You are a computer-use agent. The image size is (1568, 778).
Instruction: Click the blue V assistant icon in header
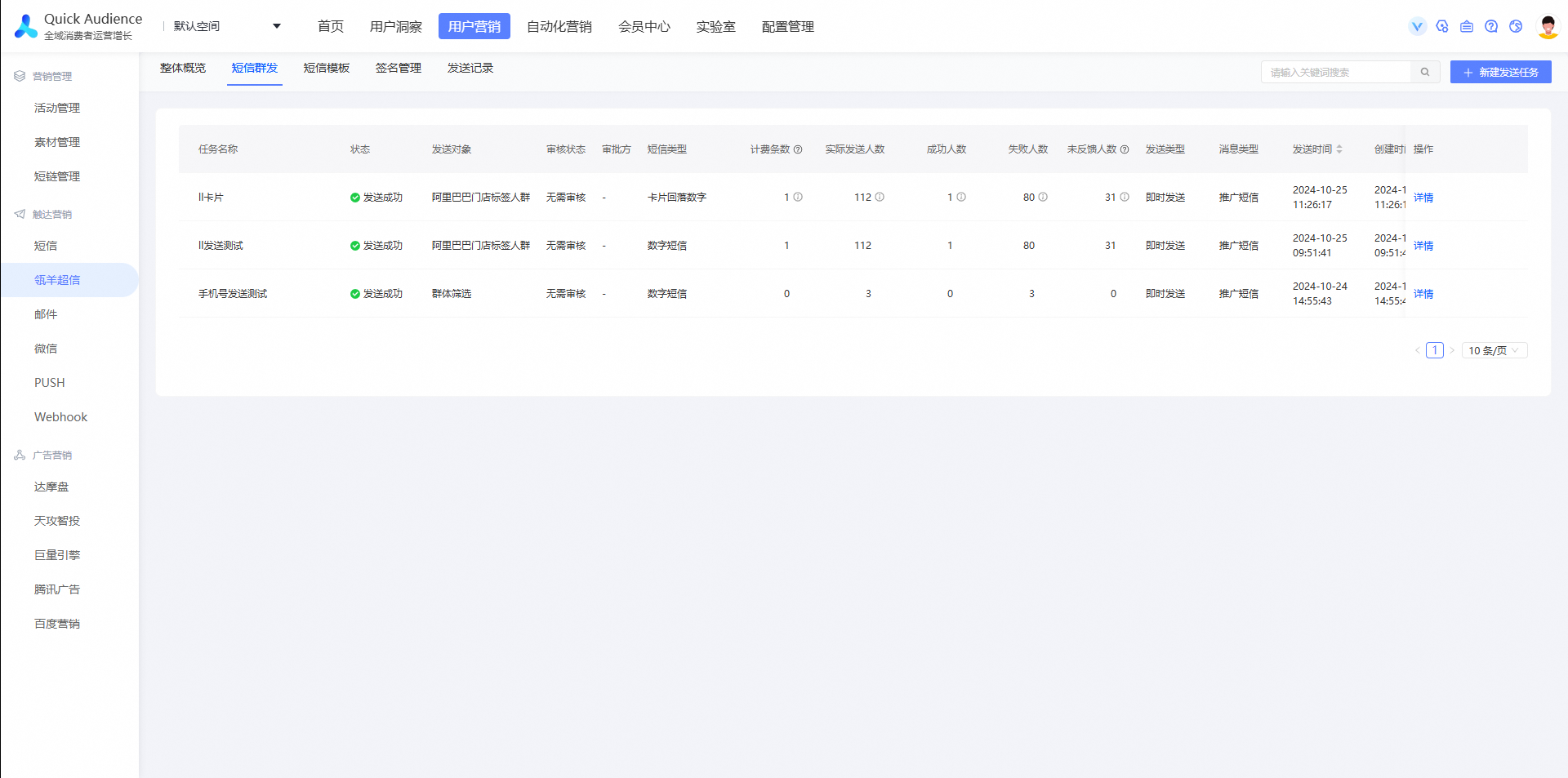point(1418,26)
